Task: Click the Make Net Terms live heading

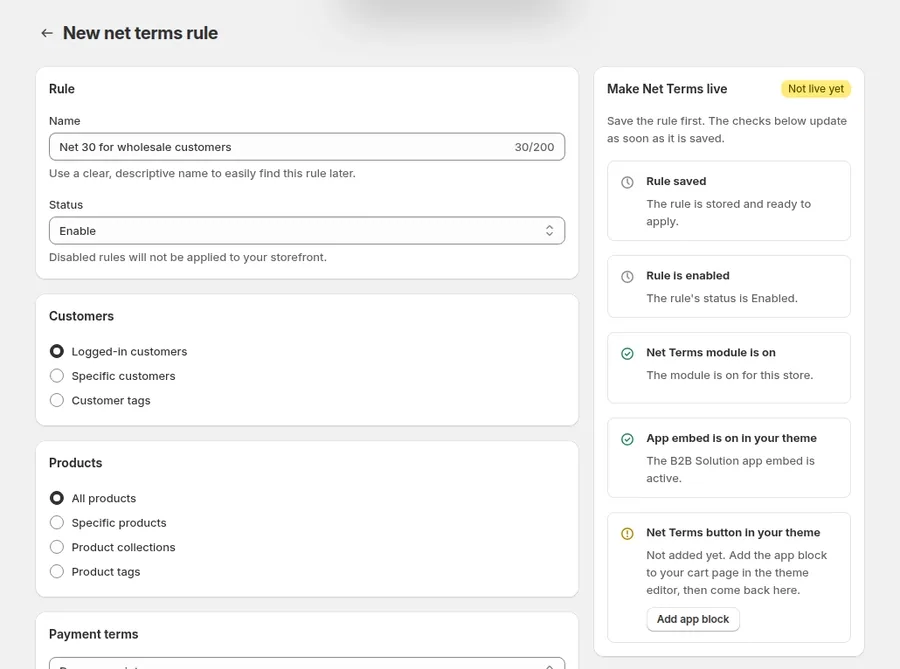Action: pyautogui.click(x=667, y=89)
